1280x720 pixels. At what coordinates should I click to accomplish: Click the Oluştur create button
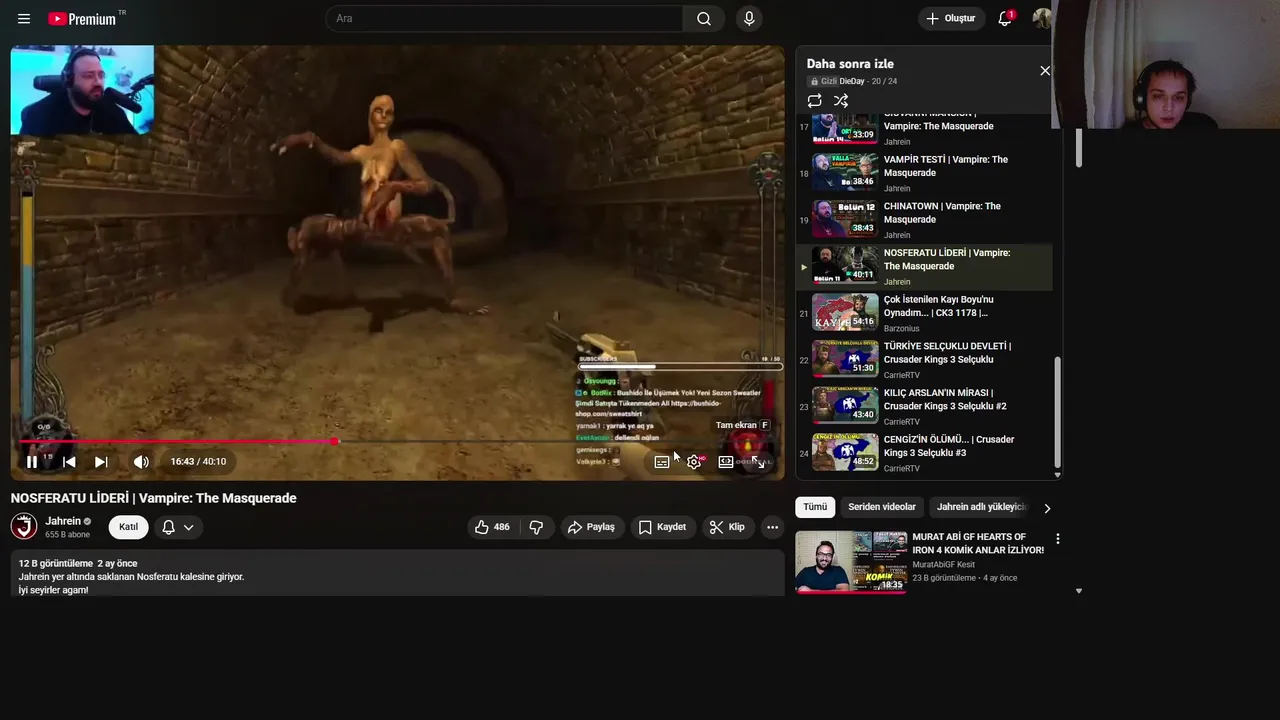coord(952,18)
